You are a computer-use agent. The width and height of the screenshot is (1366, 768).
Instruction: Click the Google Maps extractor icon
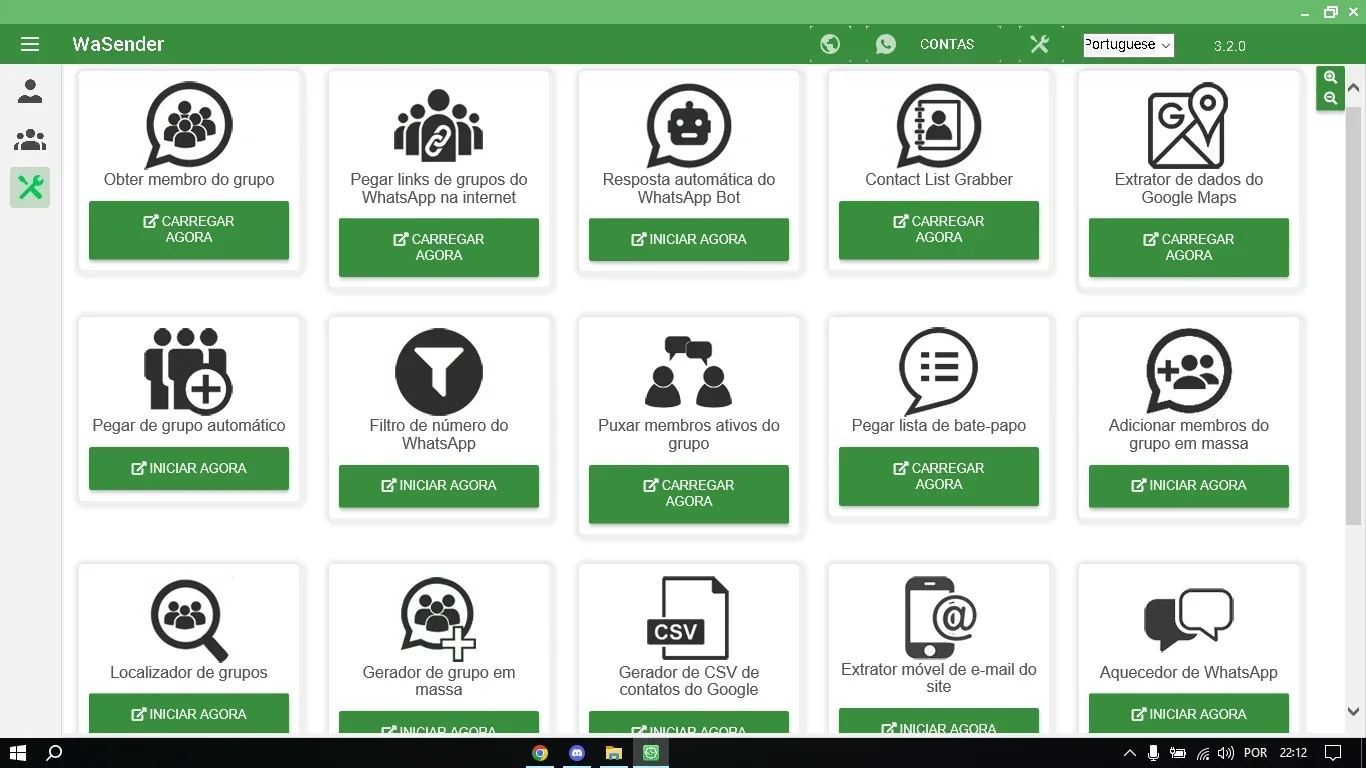point(1188,125)
